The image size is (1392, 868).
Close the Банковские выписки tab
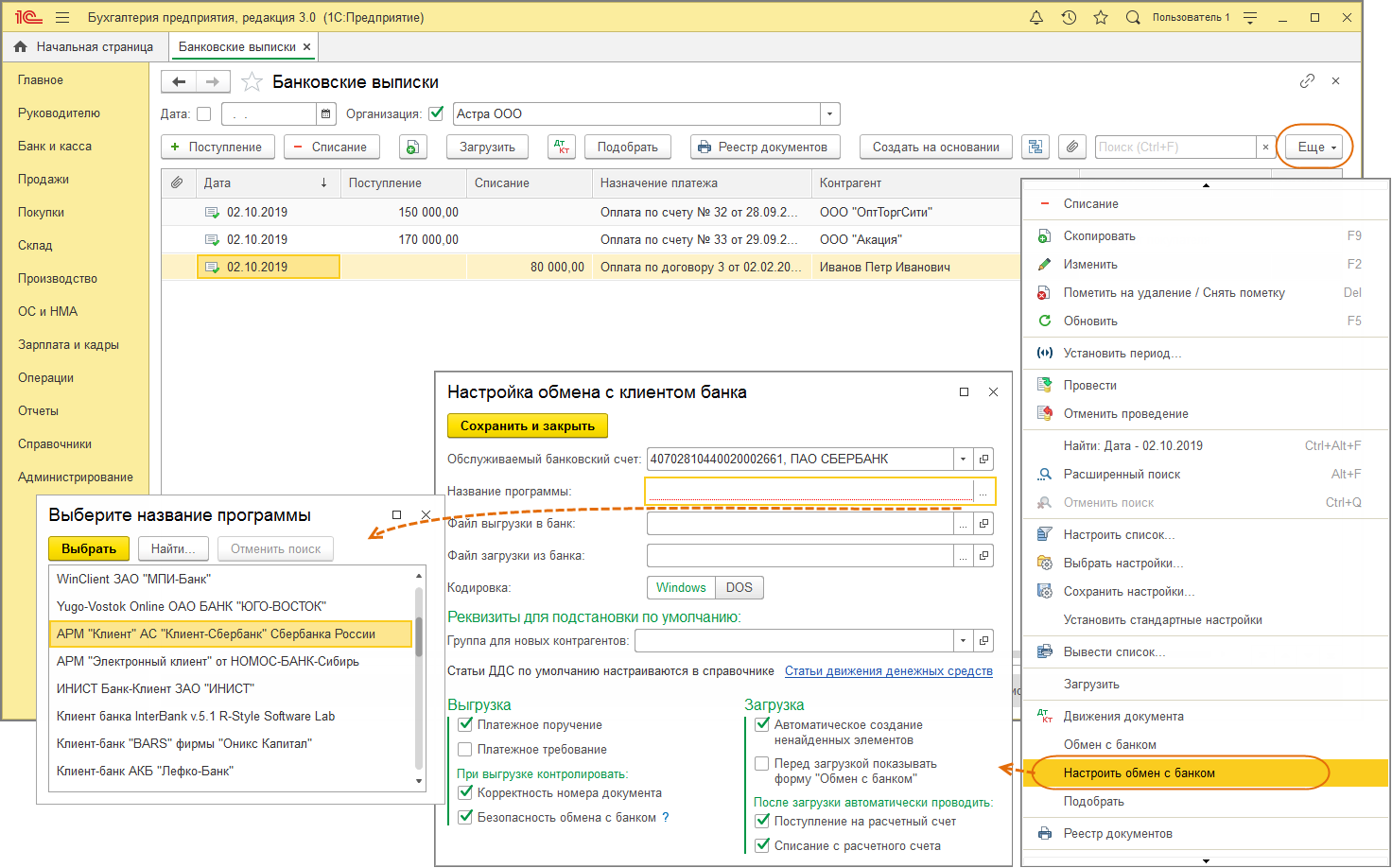tap(306, 46)
